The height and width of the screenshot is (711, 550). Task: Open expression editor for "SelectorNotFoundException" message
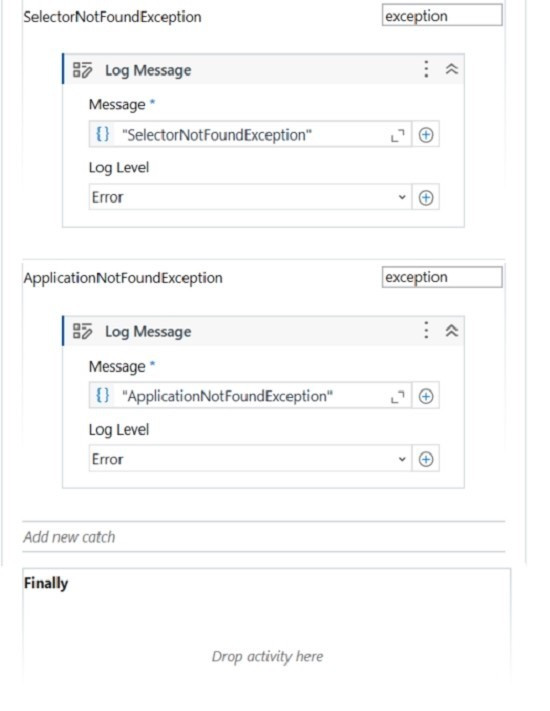[398, 135]
